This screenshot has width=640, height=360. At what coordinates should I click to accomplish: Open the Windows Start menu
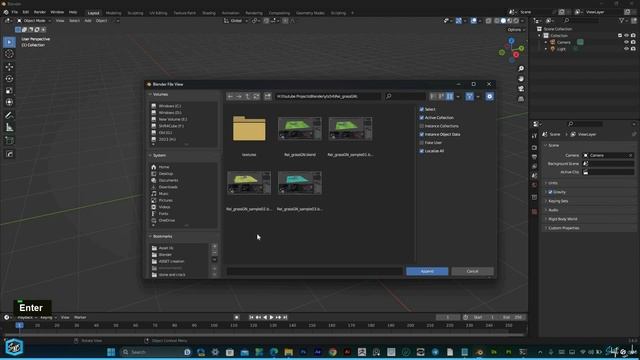[111, 352]
